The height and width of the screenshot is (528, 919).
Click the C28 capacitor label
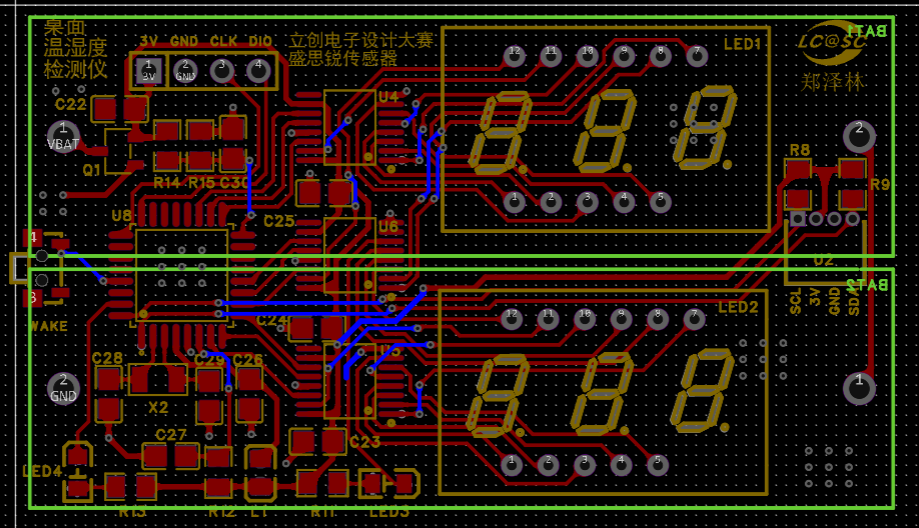107,358
